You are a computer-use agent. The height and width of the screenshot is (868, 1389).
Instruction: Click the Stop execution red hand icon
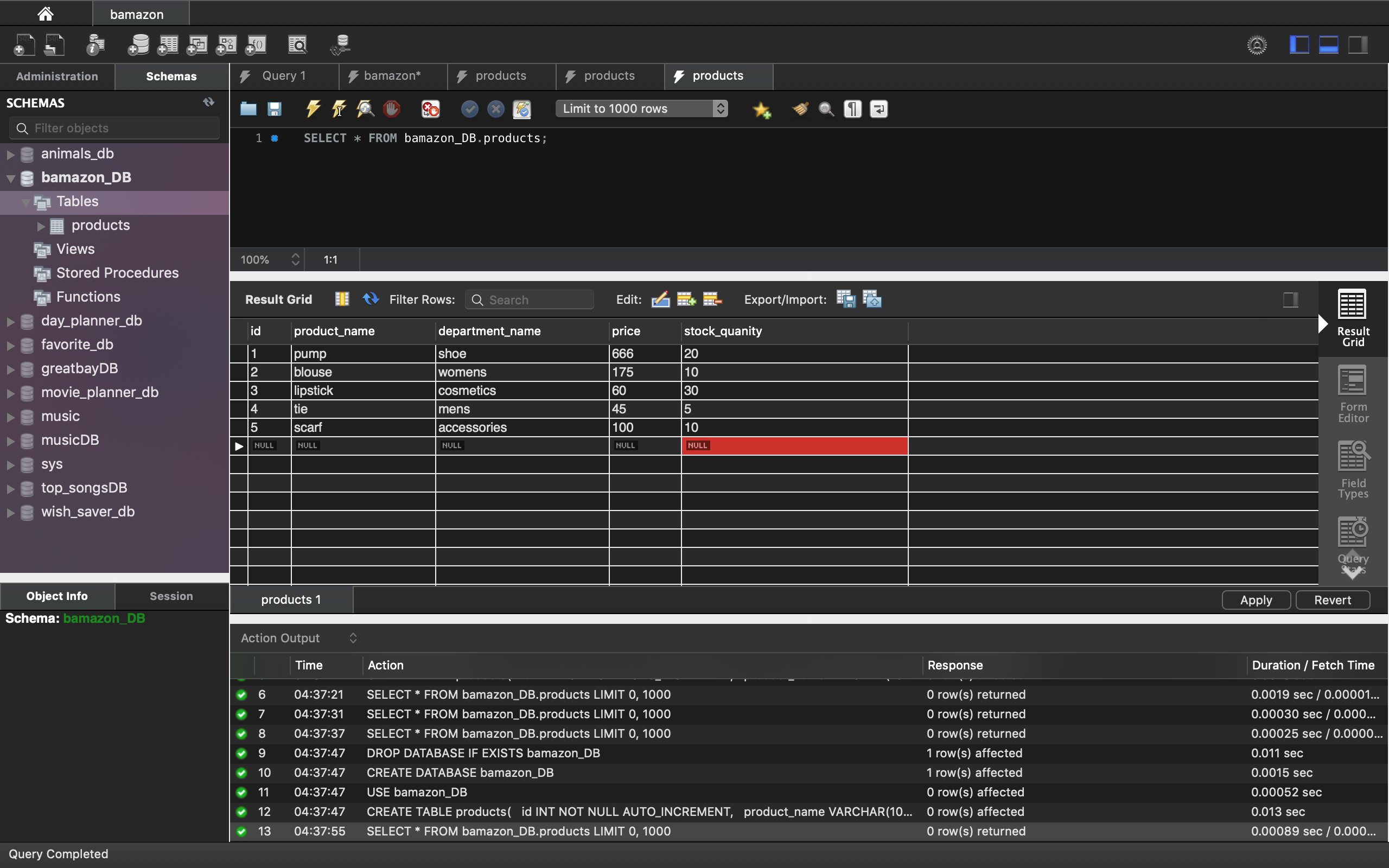point(391,108)
